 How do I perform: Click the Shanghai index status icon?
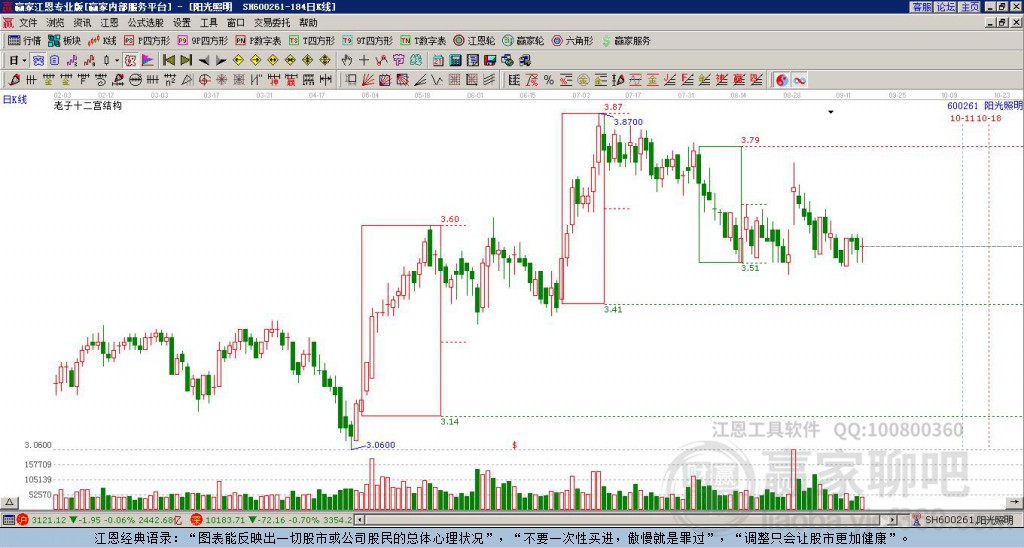[23, 520]
